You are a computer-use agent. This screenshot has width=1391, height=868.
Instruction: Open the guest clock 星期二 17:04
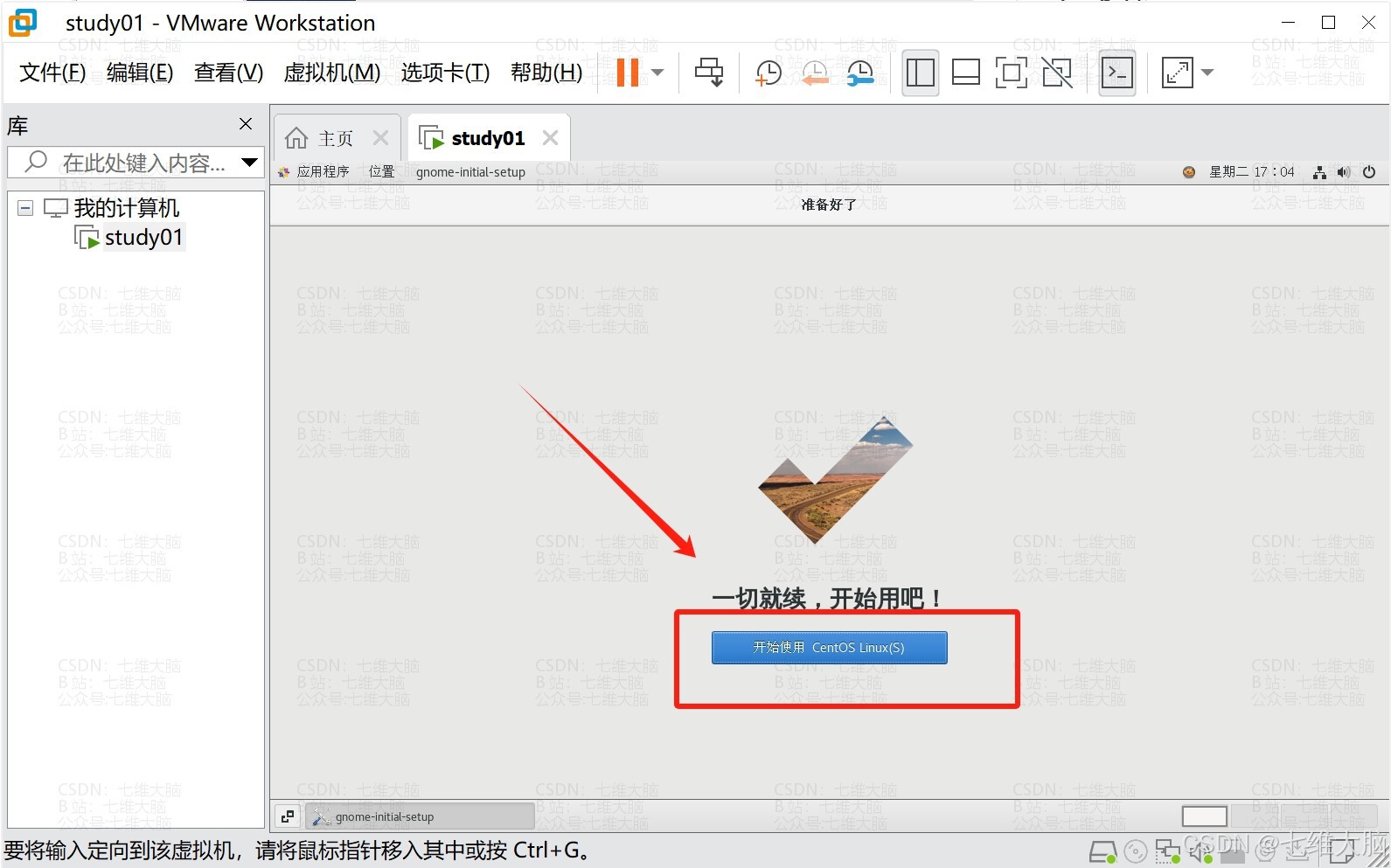(x=1252, y=171)
